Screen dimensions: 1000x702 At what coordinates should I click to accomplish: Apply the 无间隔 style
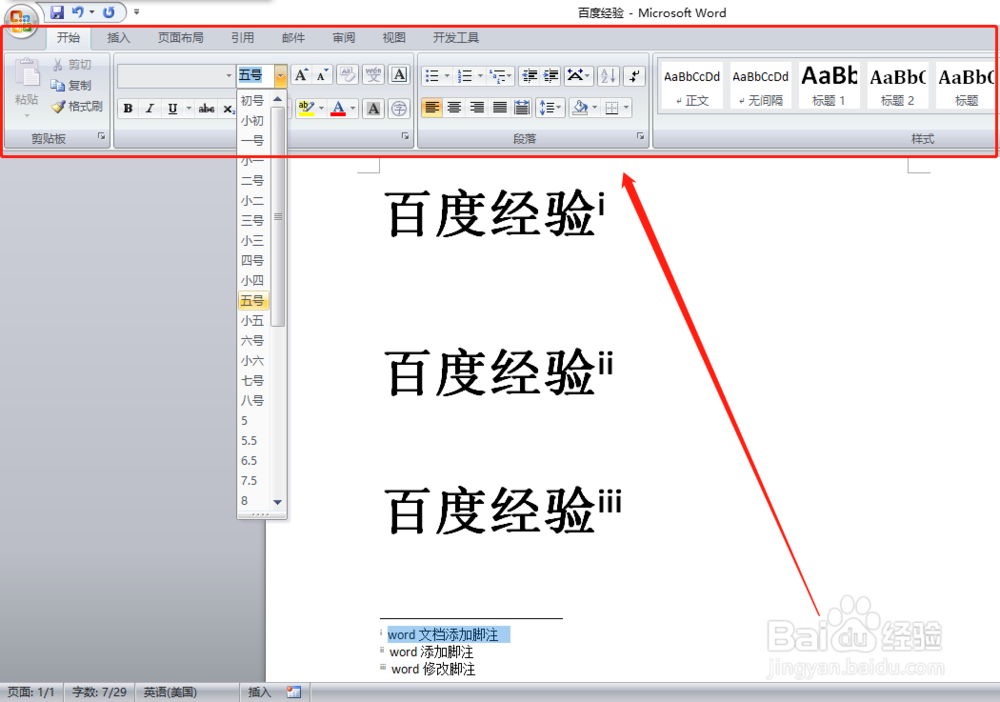[760, 85]
